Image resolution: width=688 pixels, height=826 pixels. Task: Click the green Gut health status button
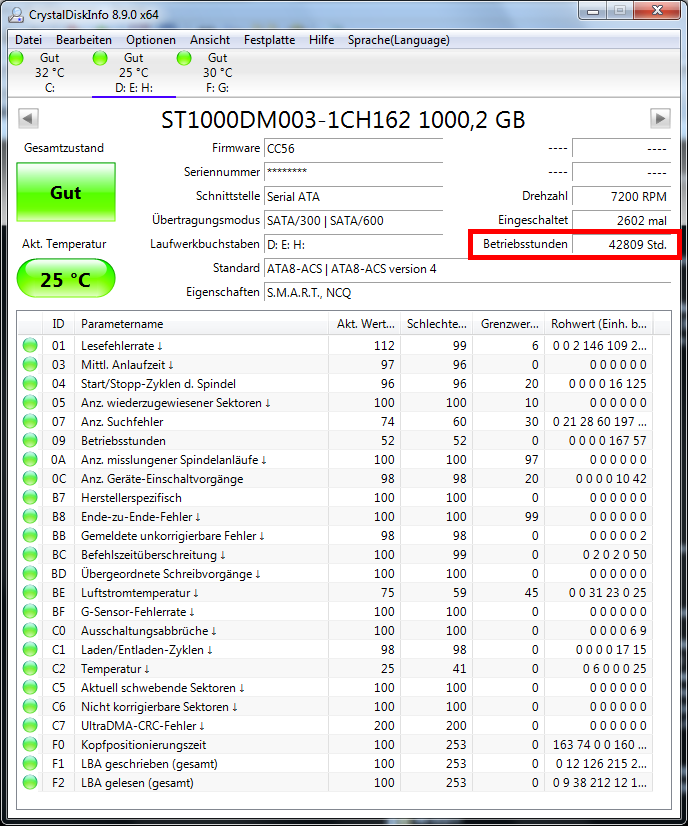click(66, 192)
